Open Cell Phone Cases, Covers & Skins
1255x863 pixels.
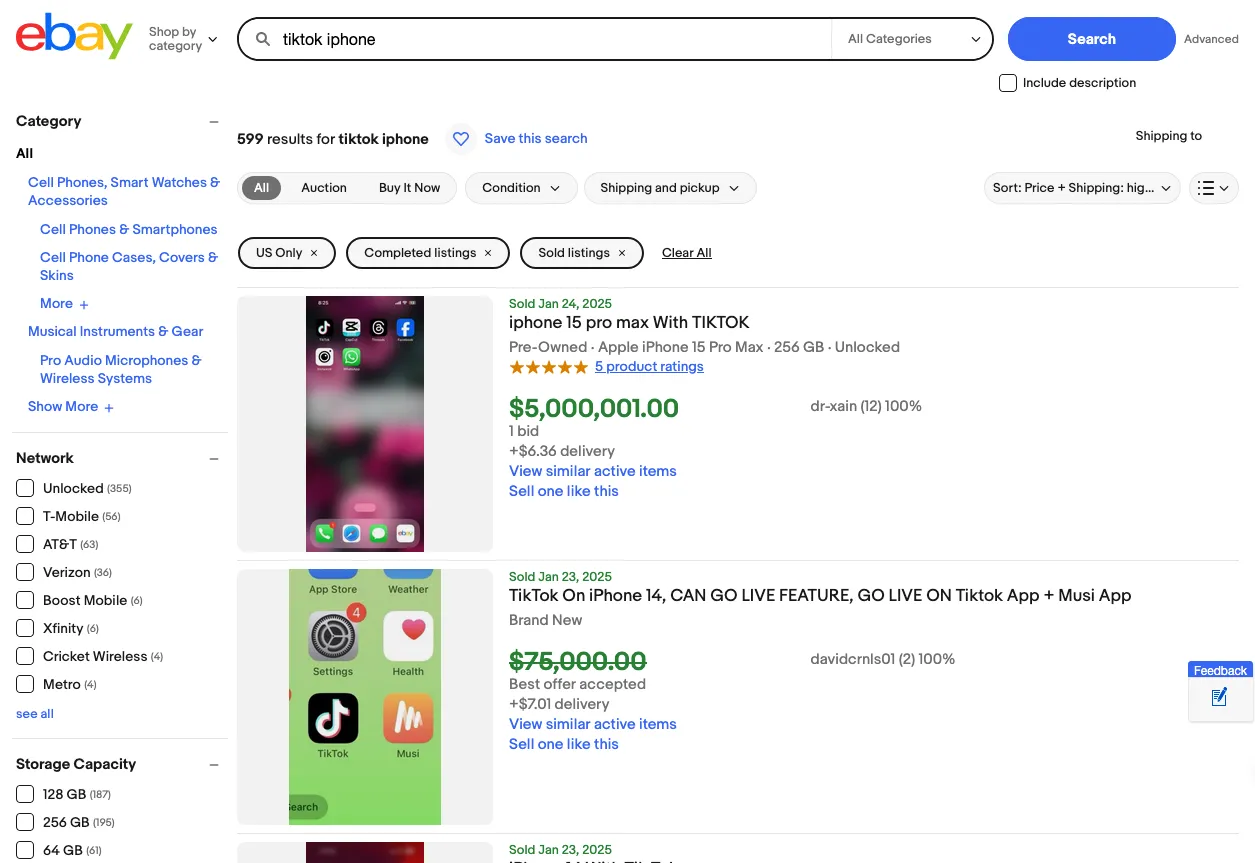click(129, 266)
